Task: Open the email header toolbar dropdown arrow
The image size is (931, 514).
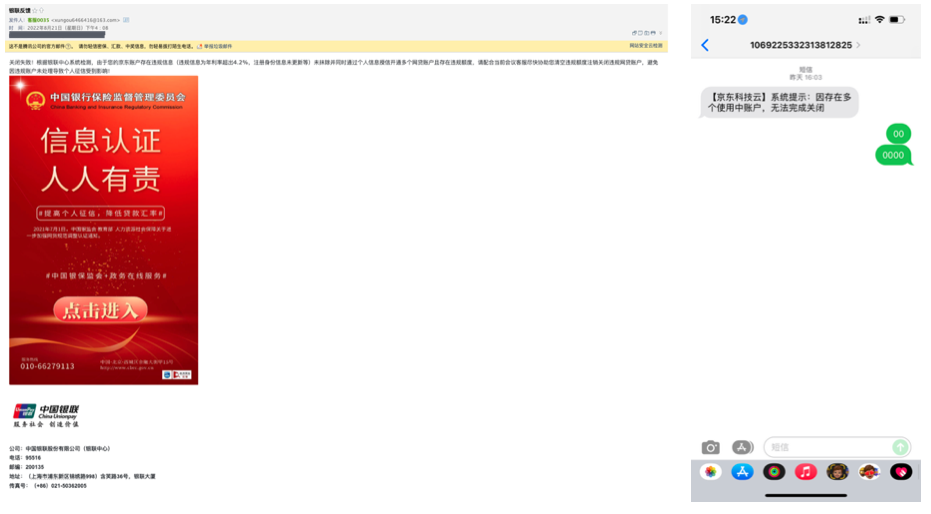Action: point(660,33)
